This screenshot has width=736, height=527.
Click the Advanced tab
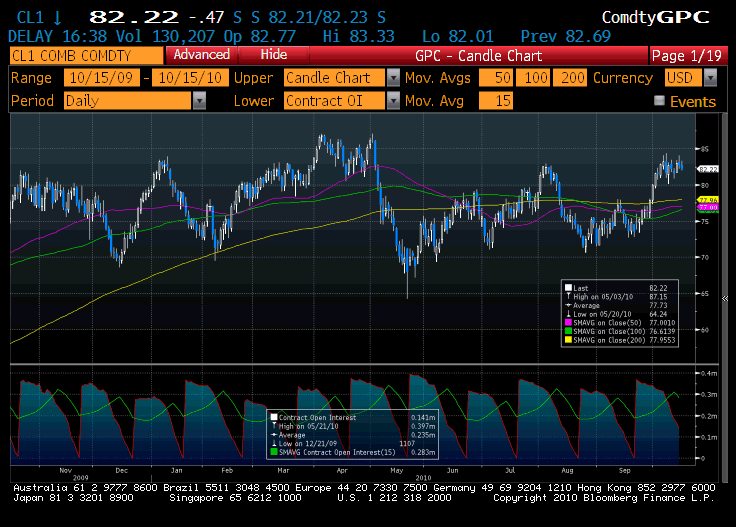(x=200, y=55)
